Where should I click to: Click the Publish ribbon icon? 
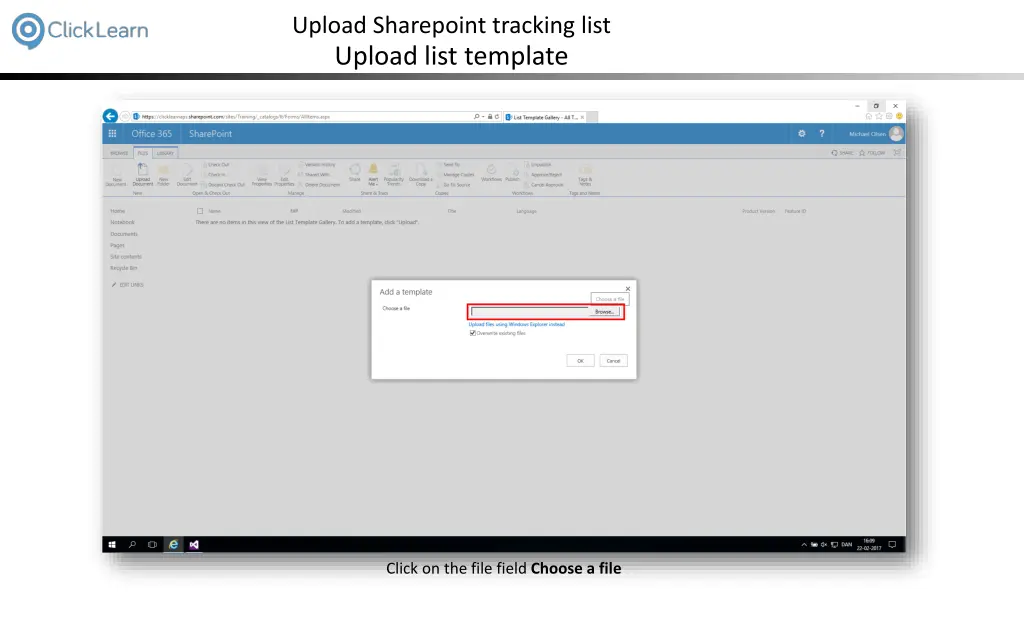513,173
